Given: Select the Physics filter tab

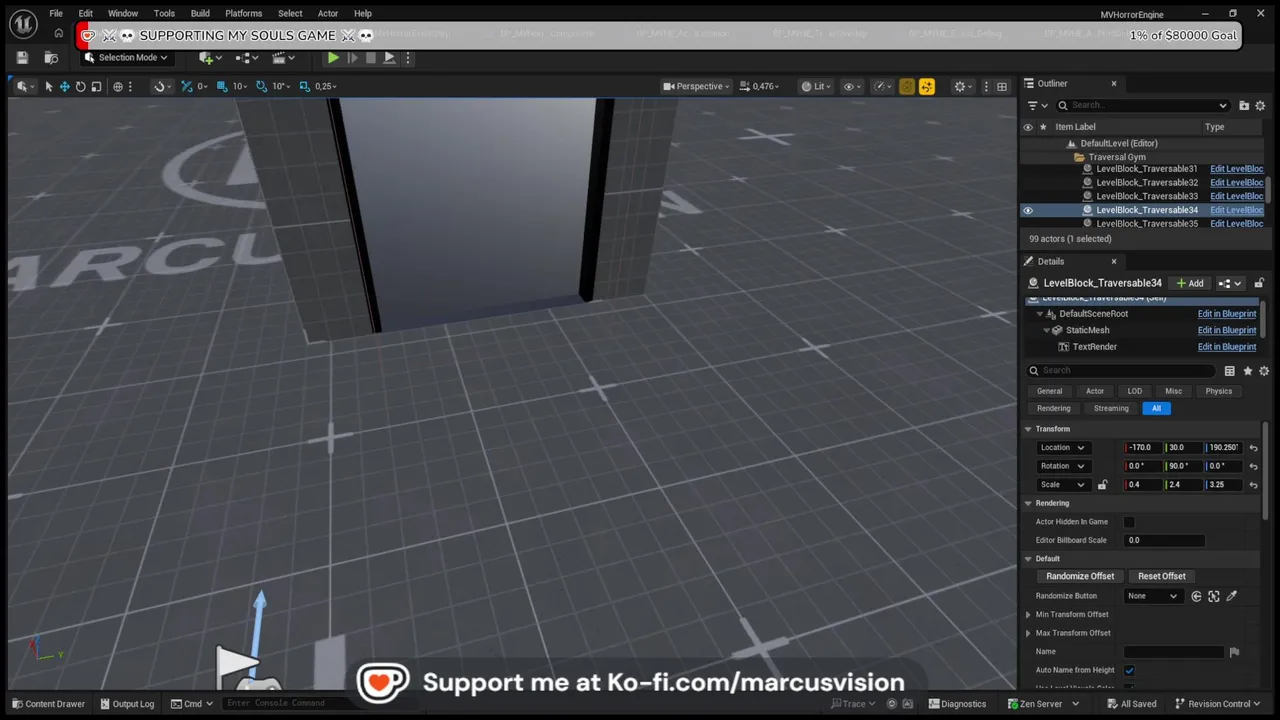Looking at the screenshot, I should [x=1218, y=391].
